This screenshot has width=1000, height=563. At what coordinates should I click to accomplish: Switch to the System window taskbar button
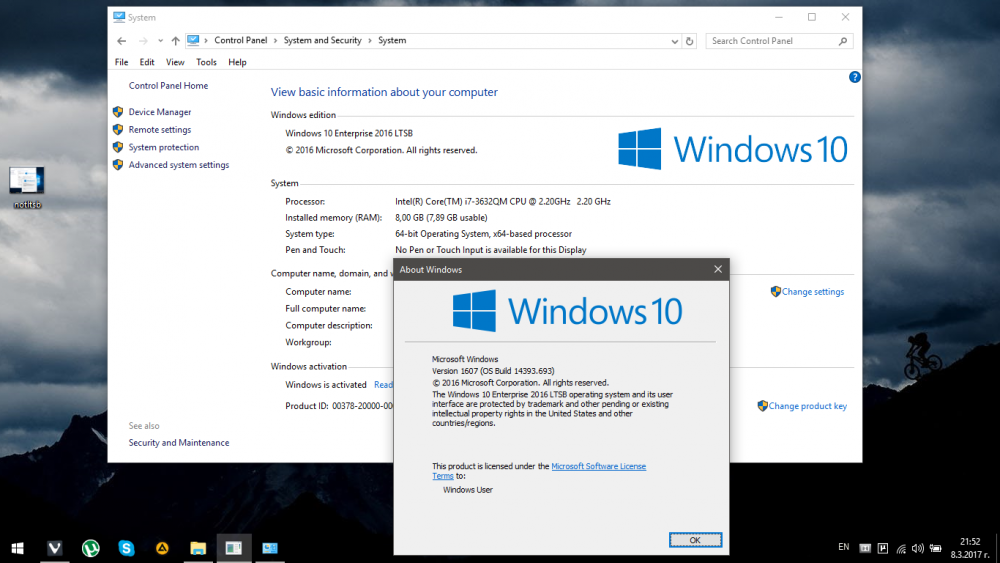click(x=270, y=548)
